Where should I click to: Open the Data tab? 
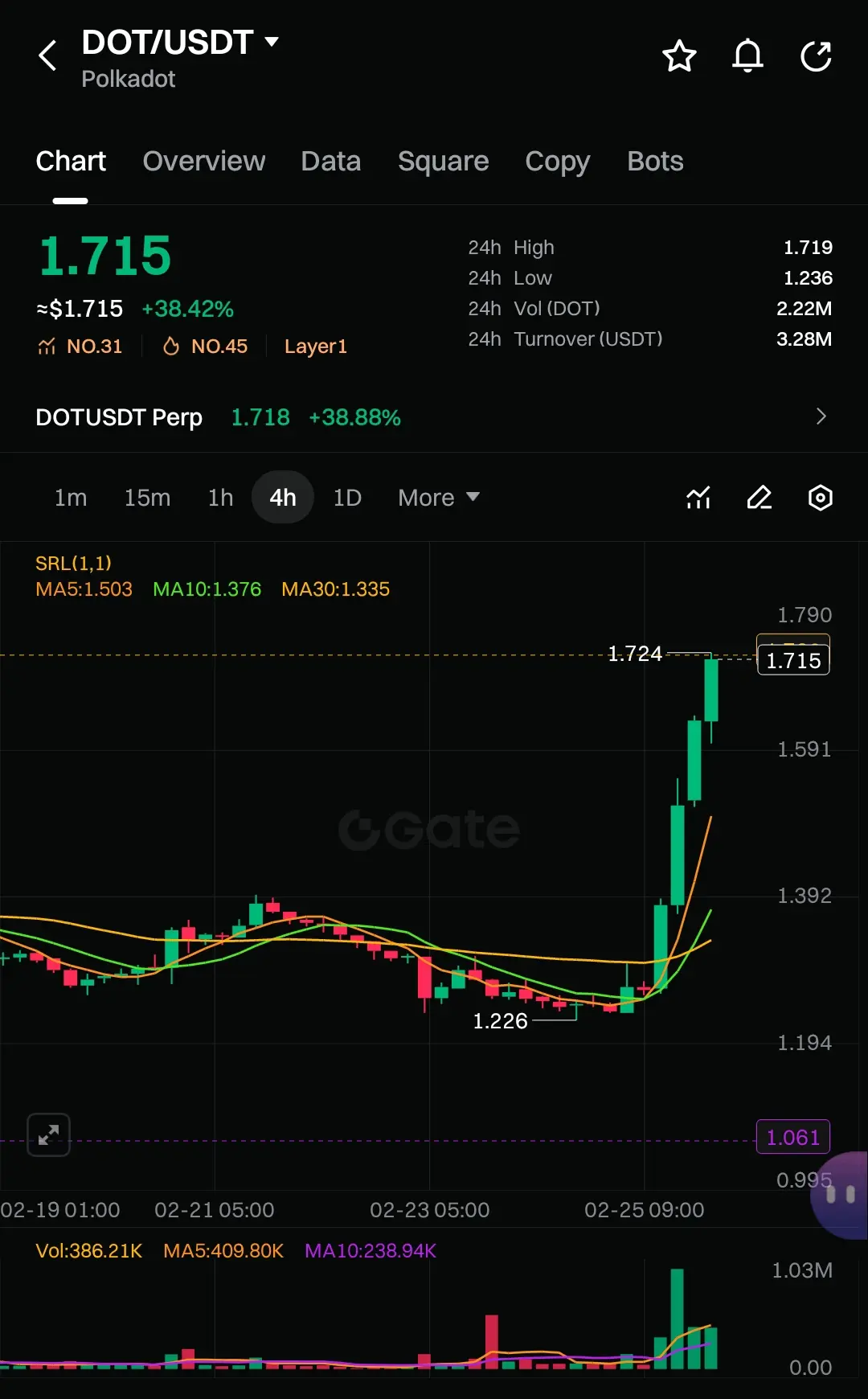pos(331,162)
